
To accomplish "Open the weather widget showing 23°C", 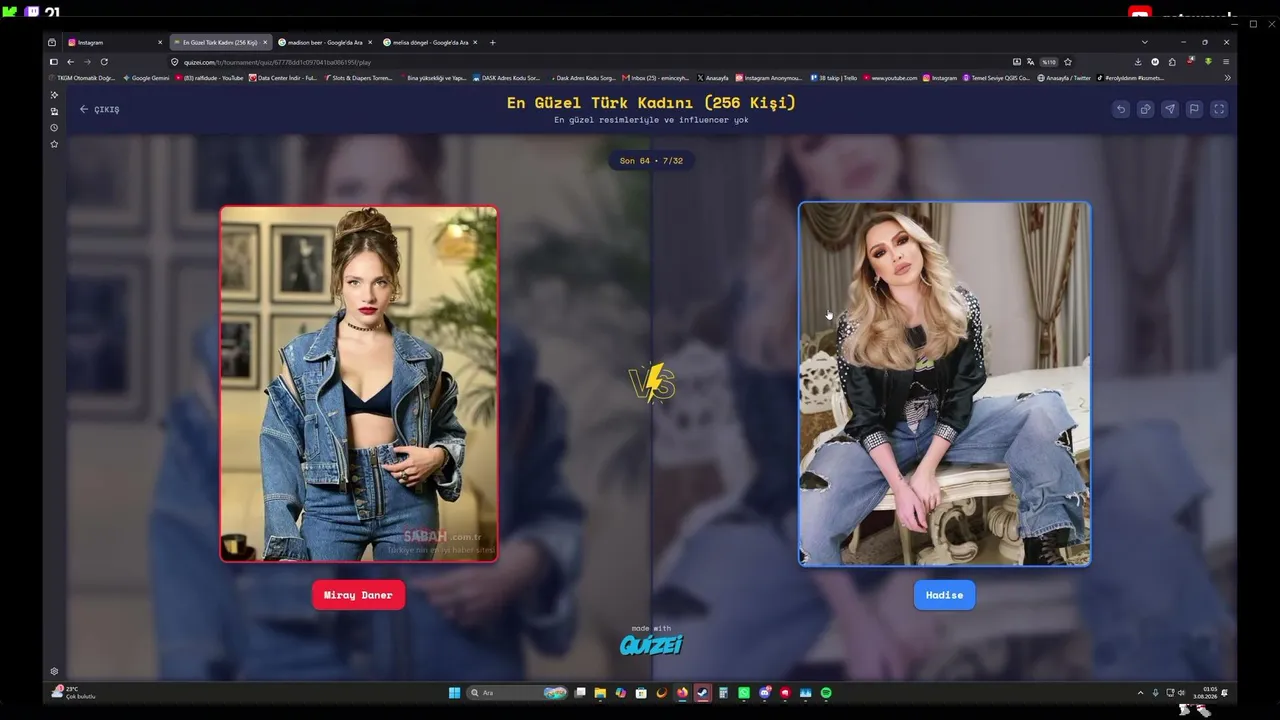I will click(73, 693).
